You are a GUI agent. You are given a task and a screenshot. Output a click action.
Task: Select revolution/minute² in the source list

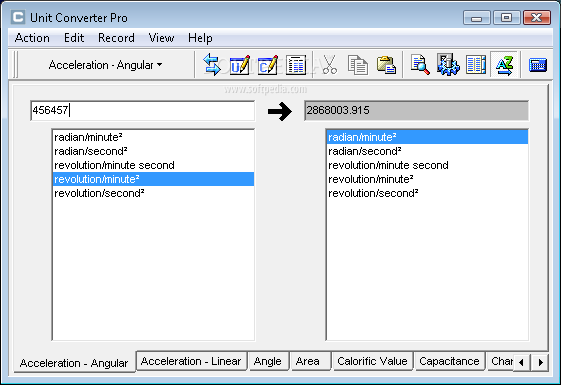153,179
